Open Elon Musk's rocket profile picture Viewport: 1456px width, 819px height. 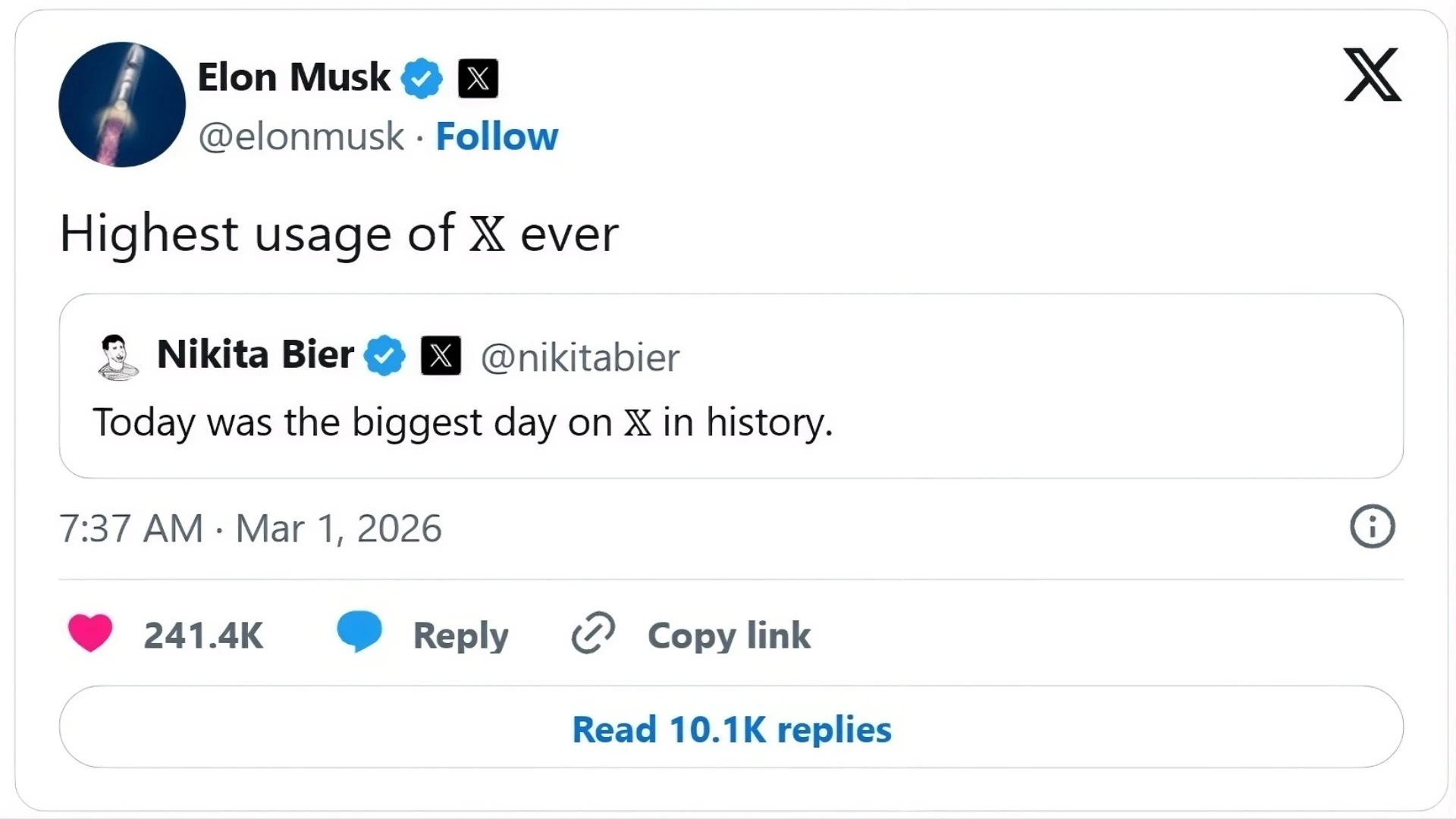[x=122, y=105]
